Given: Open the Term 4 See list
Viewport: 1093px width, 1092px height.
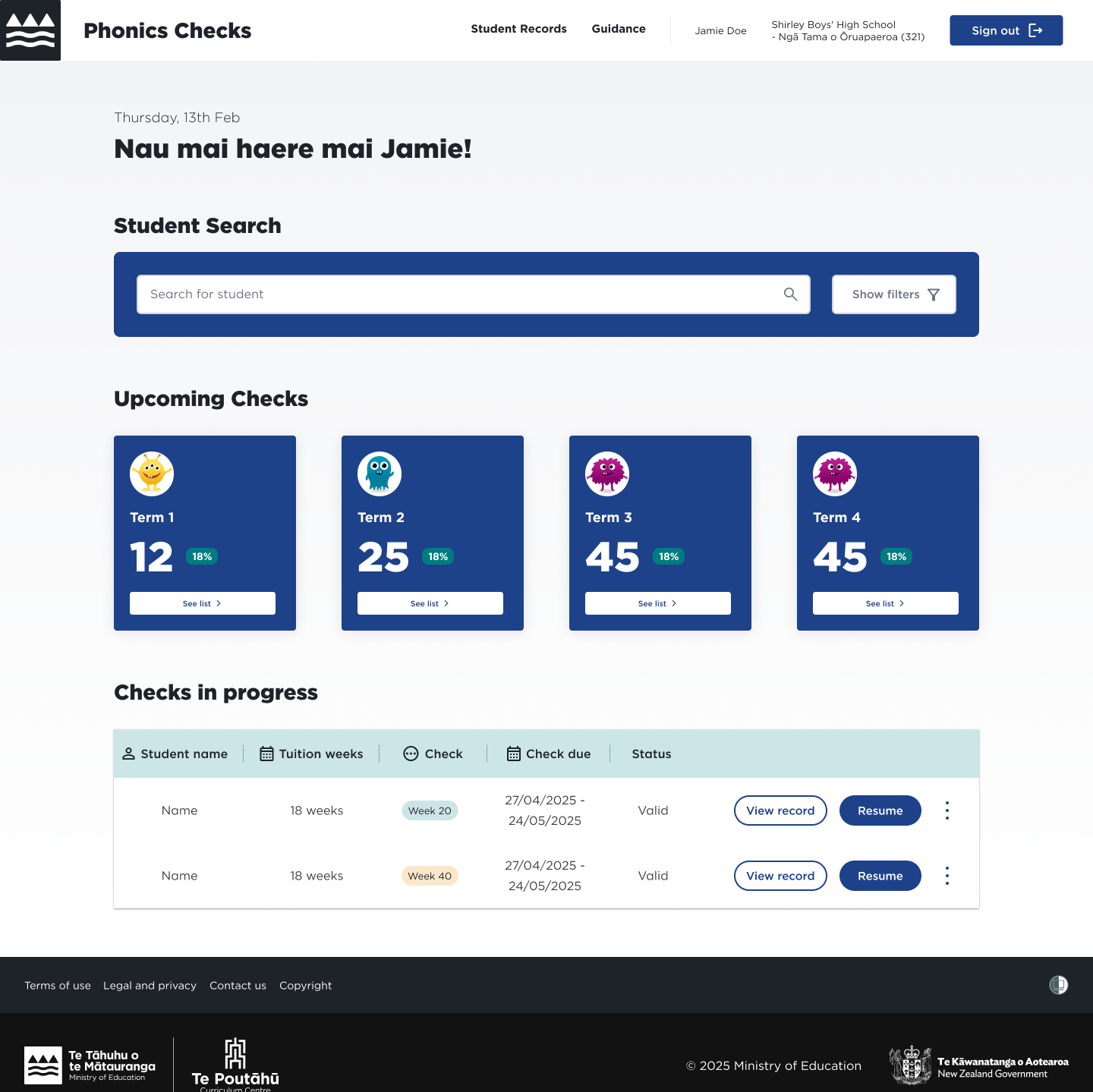Looking at the screenshot, I should pyautogui.click(x=885, y=603).
